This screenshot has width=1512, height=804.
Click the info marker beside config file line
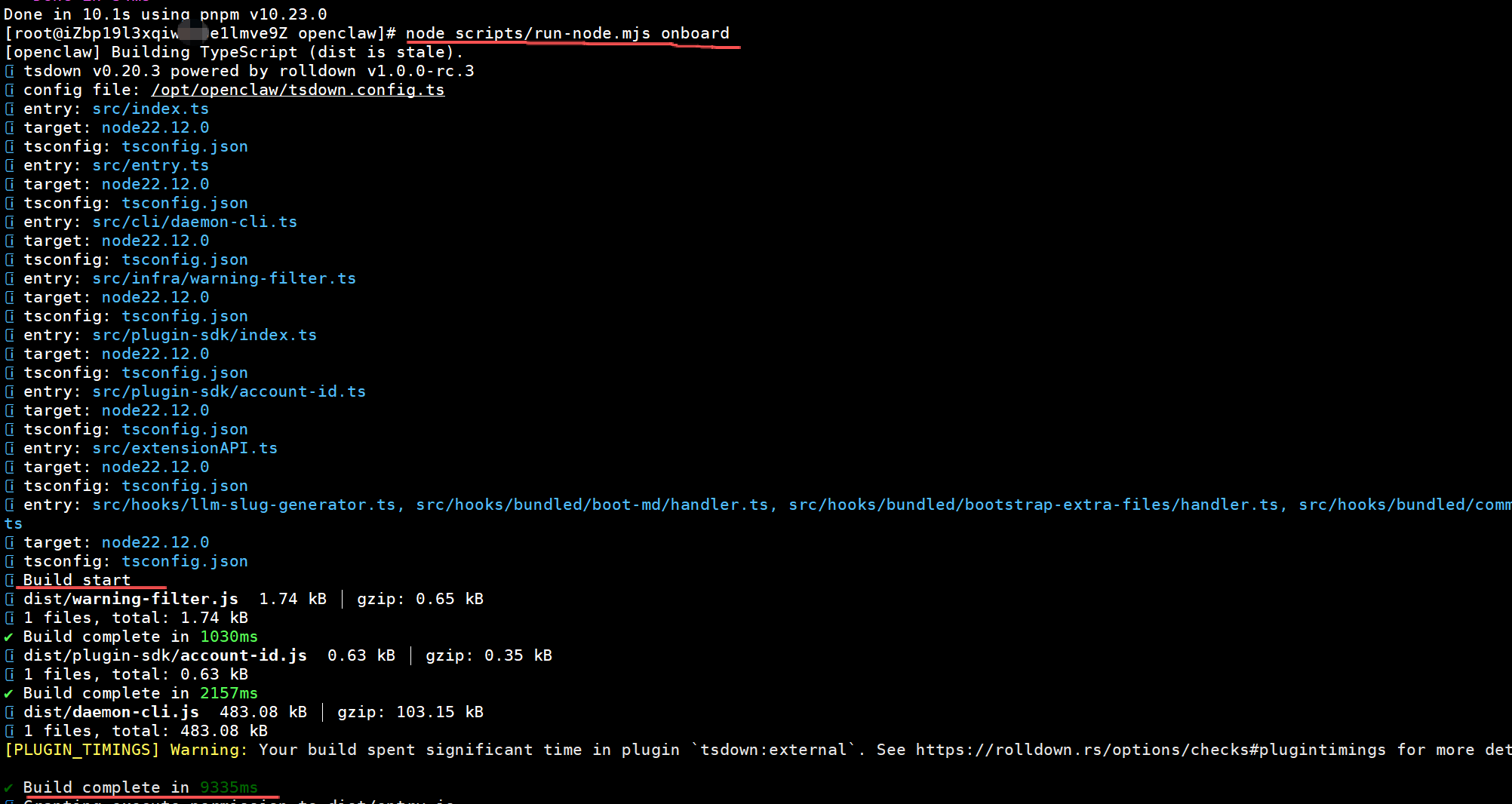tap(9, 91)
